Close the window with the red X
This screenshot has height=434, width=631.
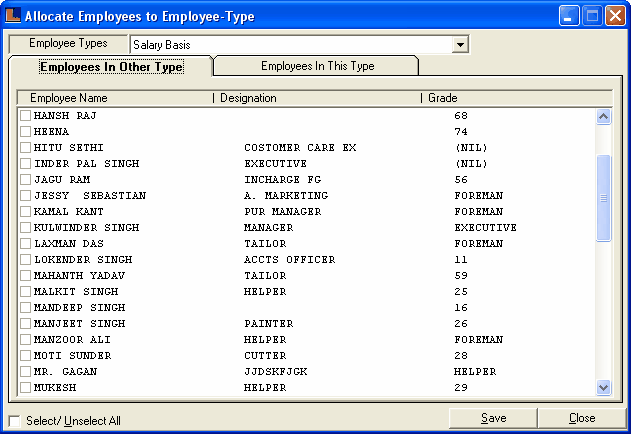tap(615, 16)
